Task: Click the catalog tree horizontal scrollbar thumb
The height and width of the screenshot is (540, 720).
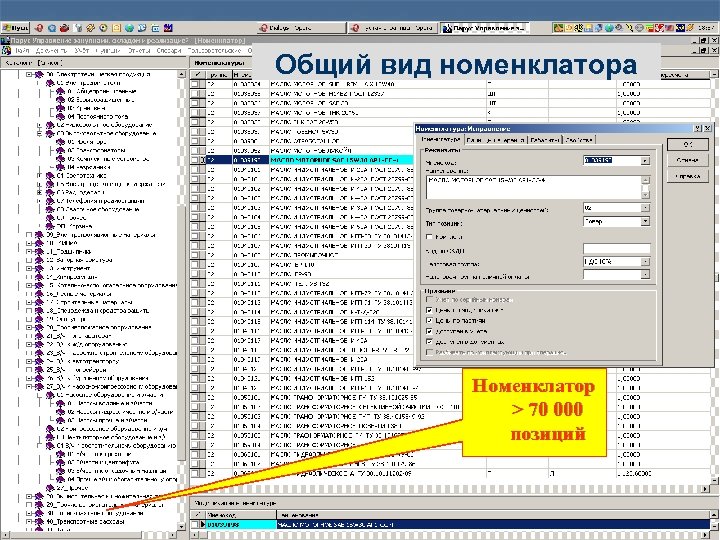Action: coord(77,535)
